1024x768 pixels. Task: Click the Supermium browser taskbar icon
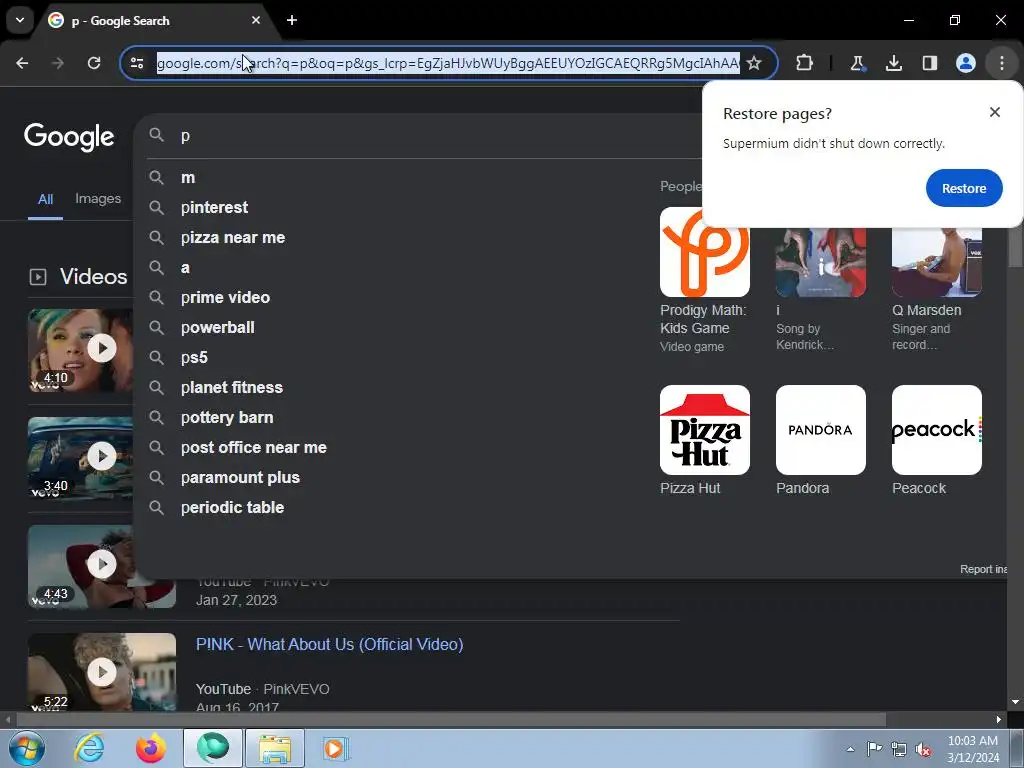pyautogui.click(x=213, y=748)
